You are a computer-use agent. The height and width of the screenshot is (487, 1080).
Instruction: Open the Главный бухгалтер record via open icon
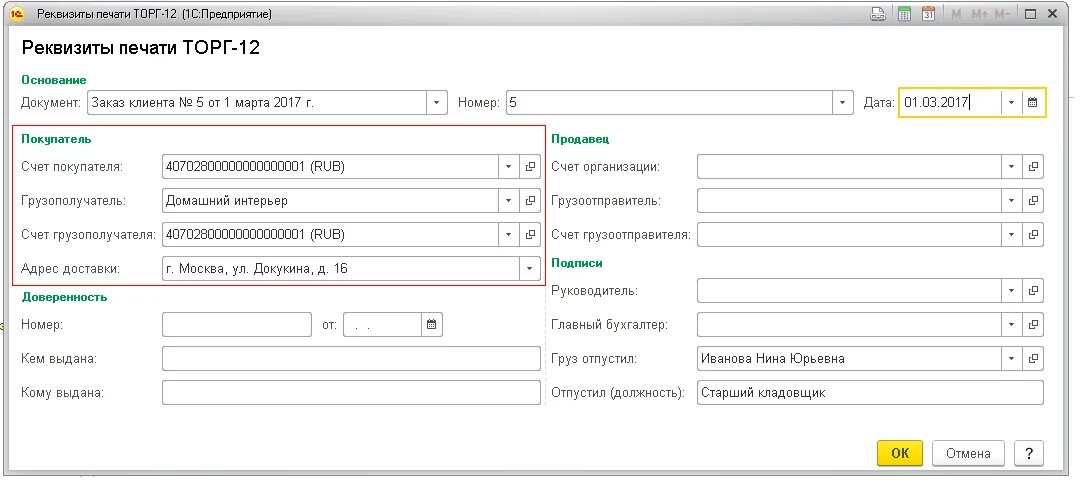tap(1033, 324)
